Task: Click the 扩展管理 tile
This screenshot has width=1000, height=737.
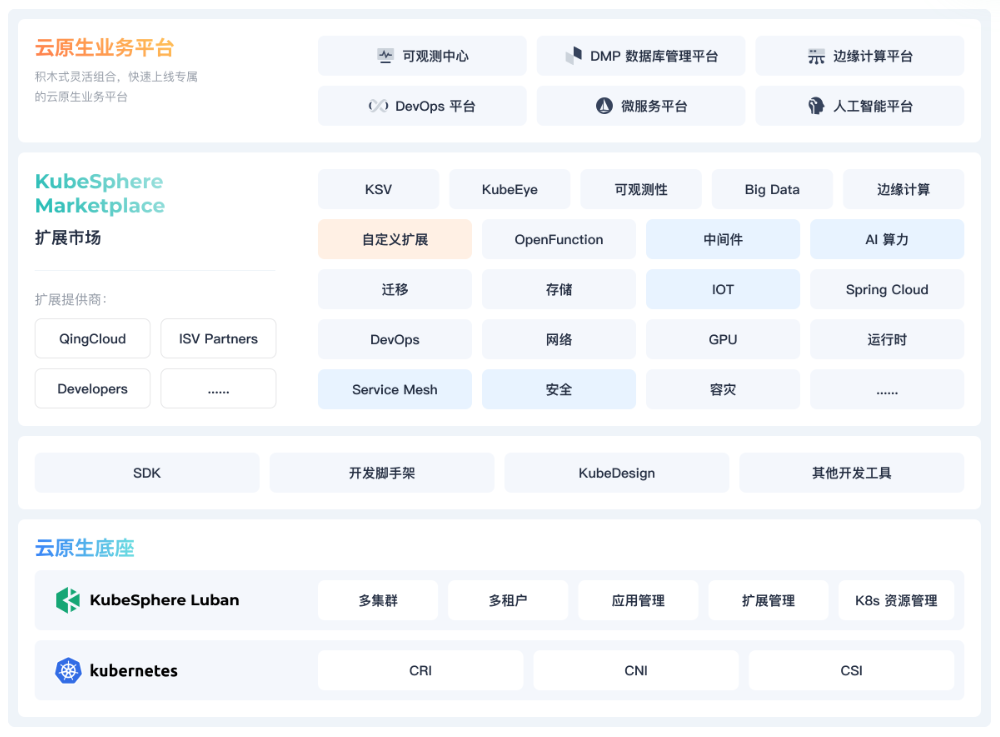Action: pos(768,600)
